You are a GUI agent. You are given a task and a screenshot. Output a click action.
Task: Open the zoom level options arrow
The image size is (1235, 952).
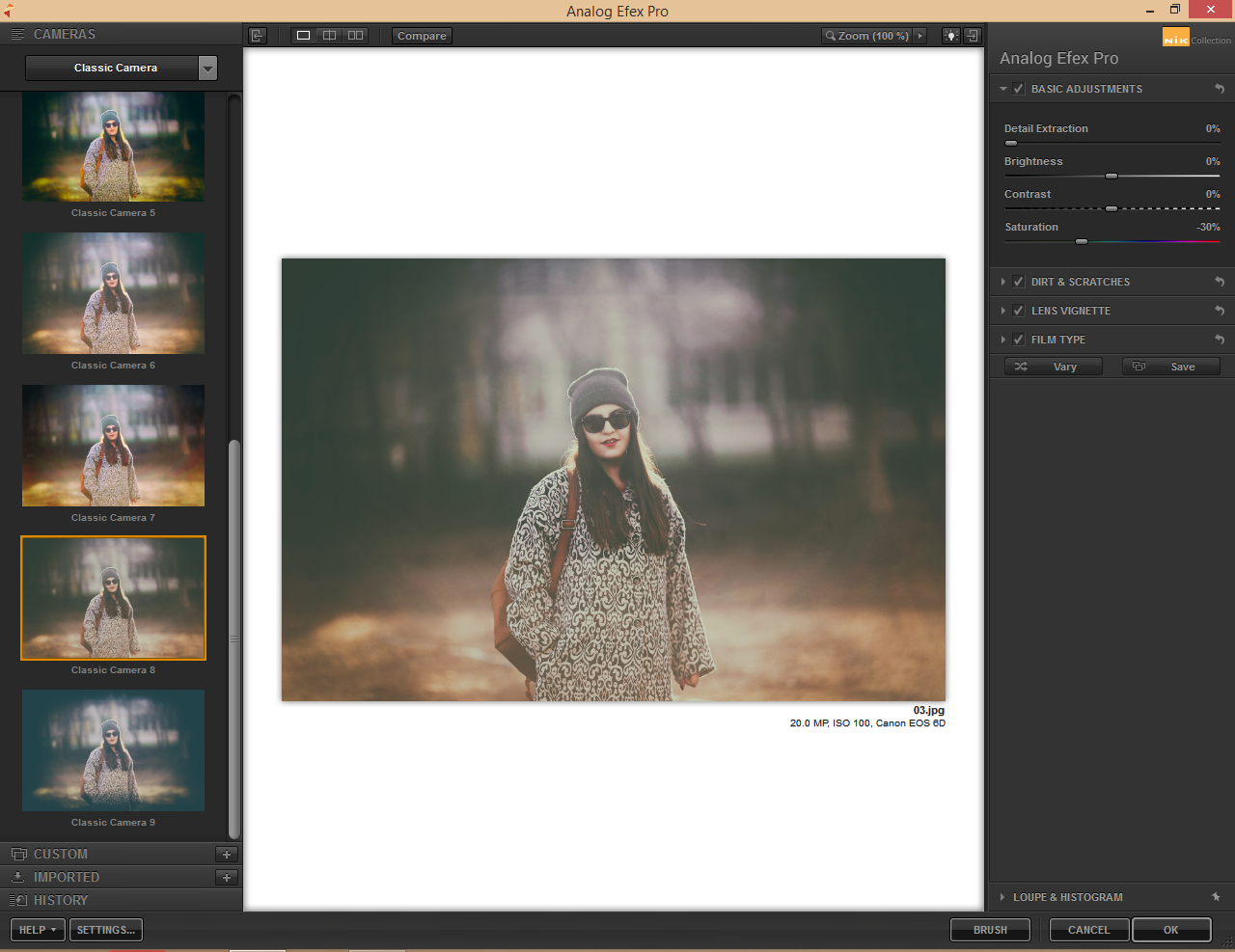click(920, 36)
